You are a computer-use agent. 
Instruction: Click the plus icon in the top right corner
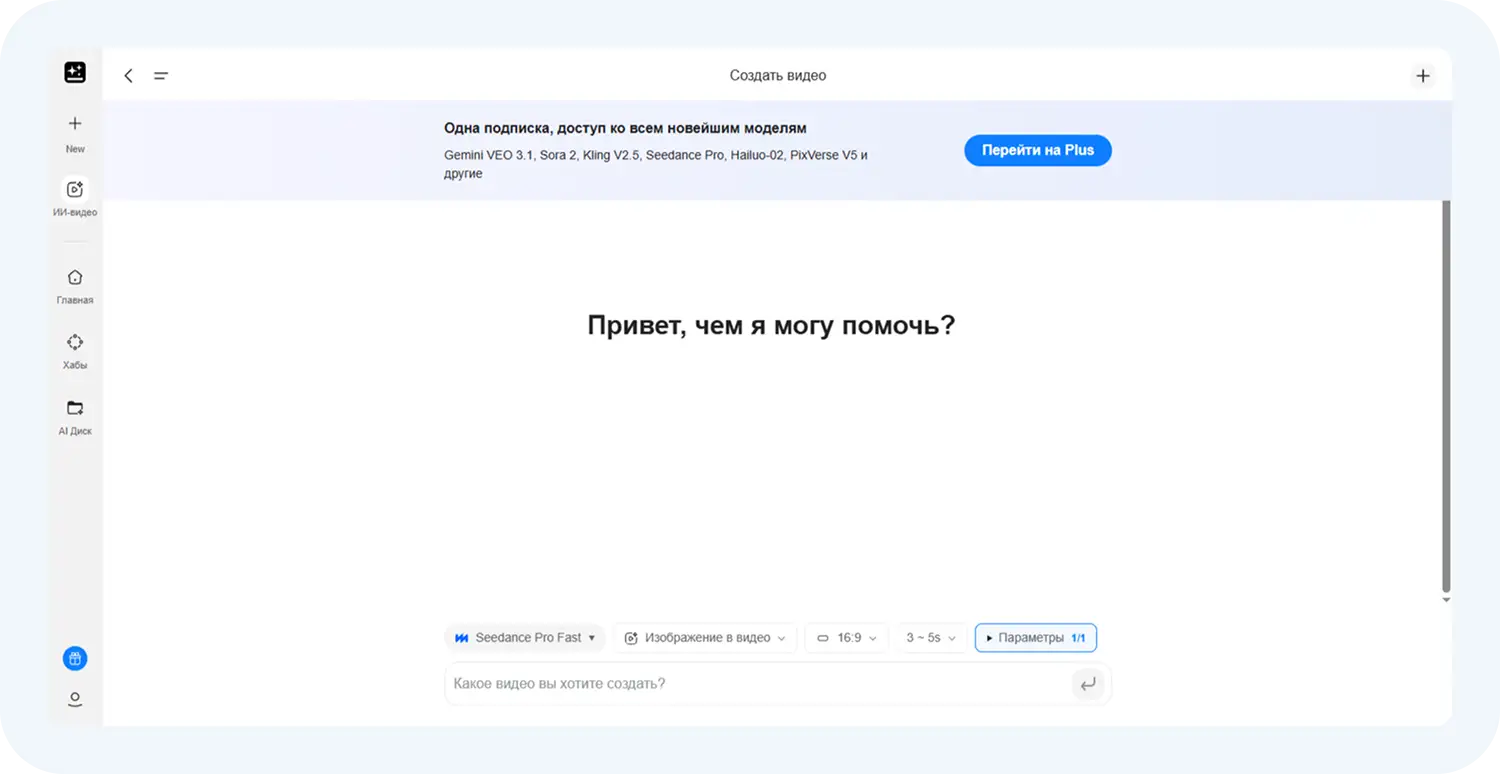(1423, 75)
